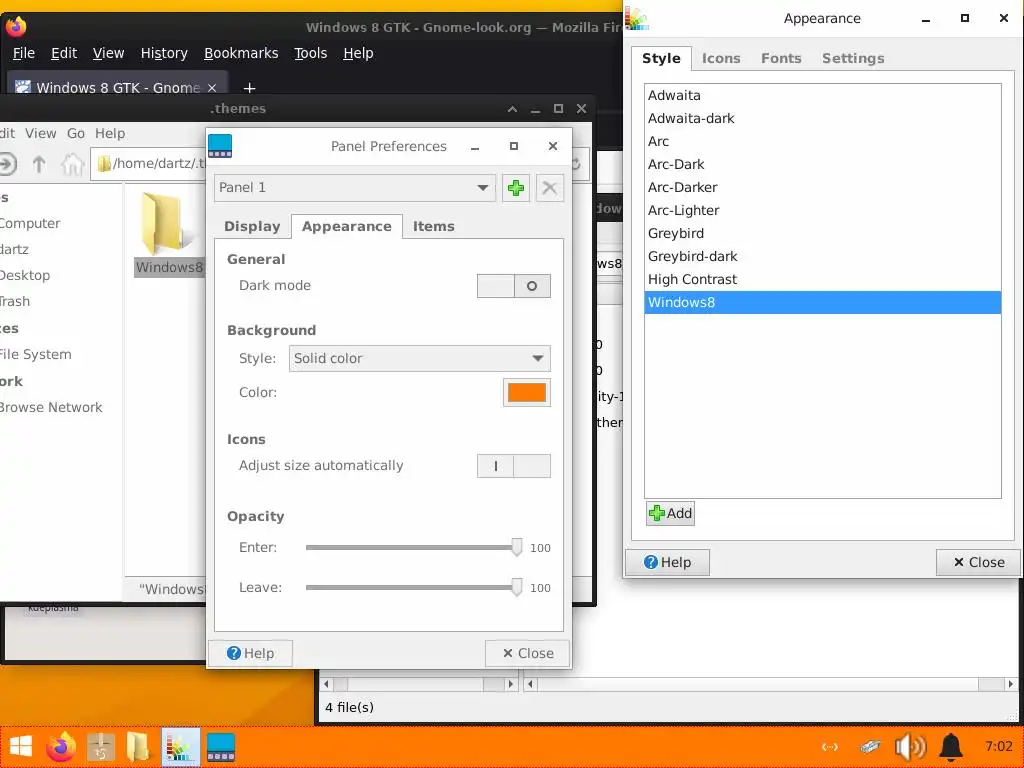Click the forward arrow in file manager toolbar

(7, 164)
